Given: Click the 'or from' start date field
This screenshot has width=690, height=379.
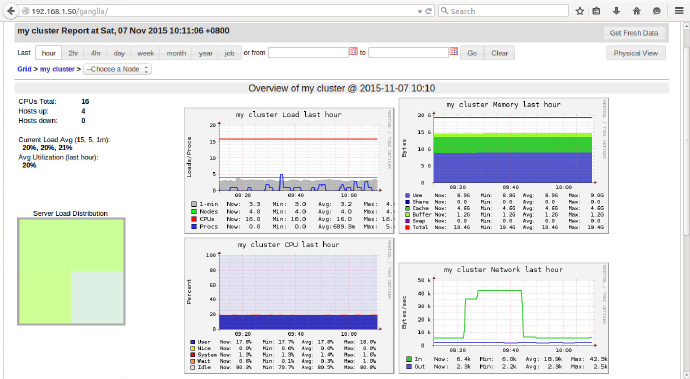Looking at the screenshot, I should (308, 53).
